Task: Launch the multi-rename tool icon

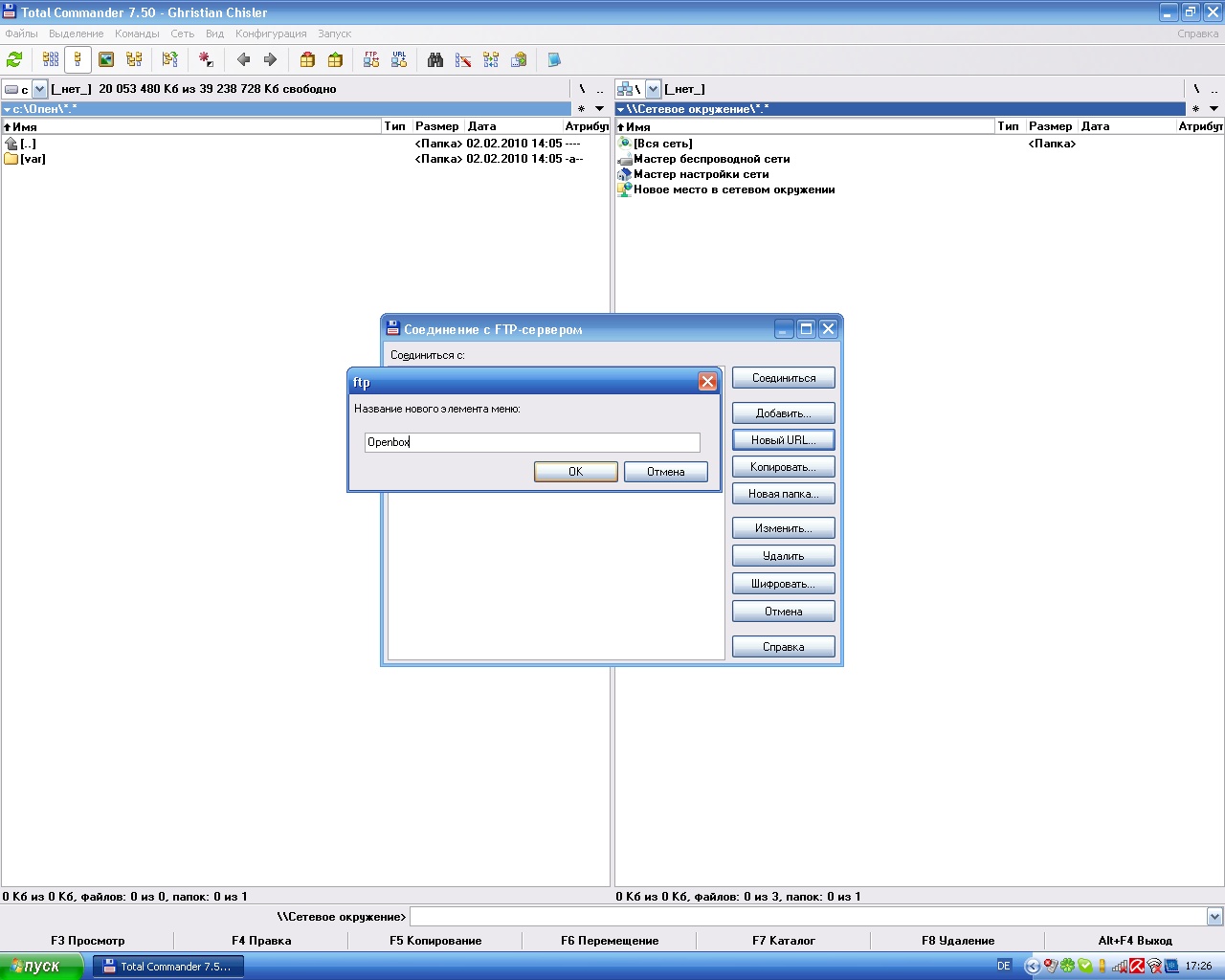Action: coord(463,59)
